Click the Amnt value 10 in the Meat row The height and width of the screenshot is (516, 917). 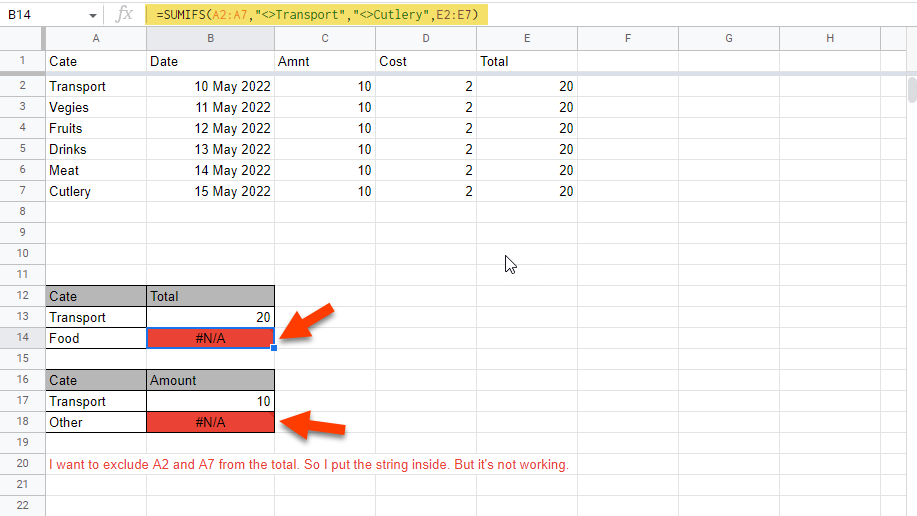pyautogui.click(x=325, y=170)
